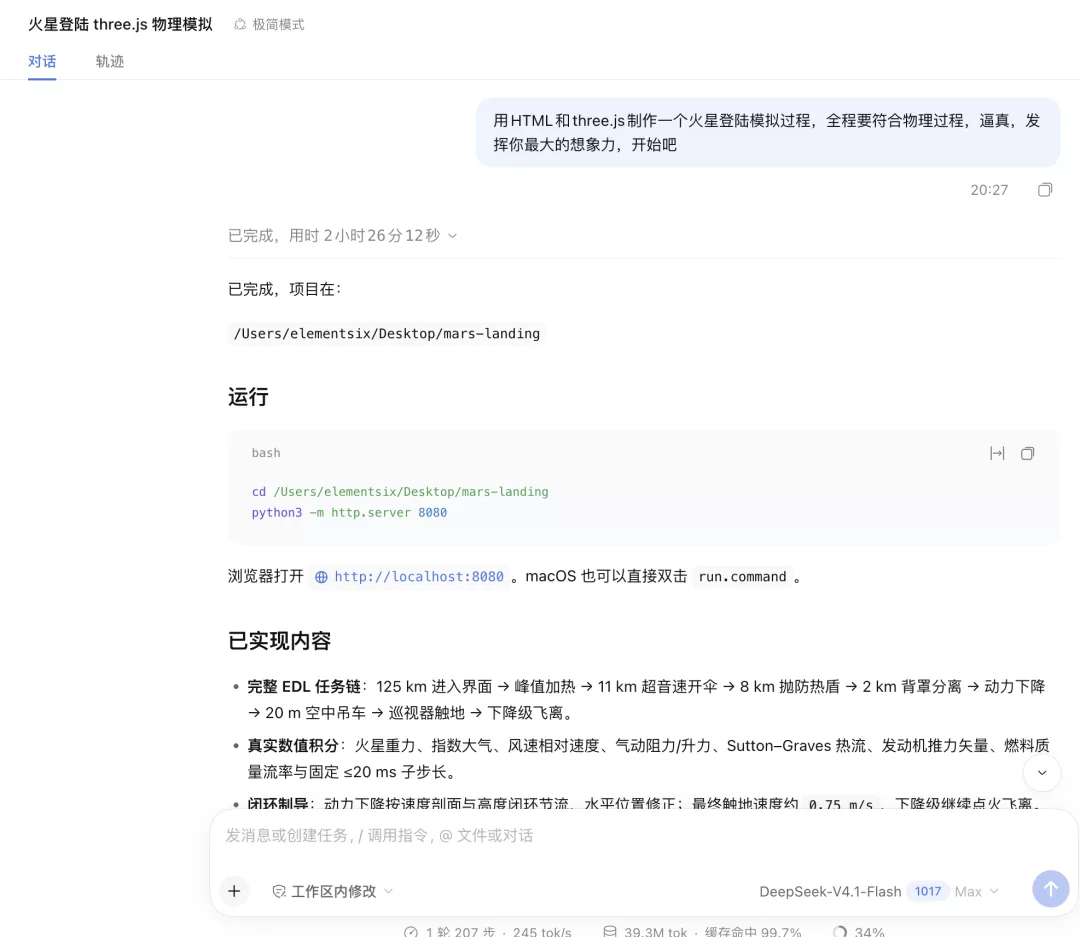
Task: Open the http://localhost:8080 link
Action: (419, 577)
